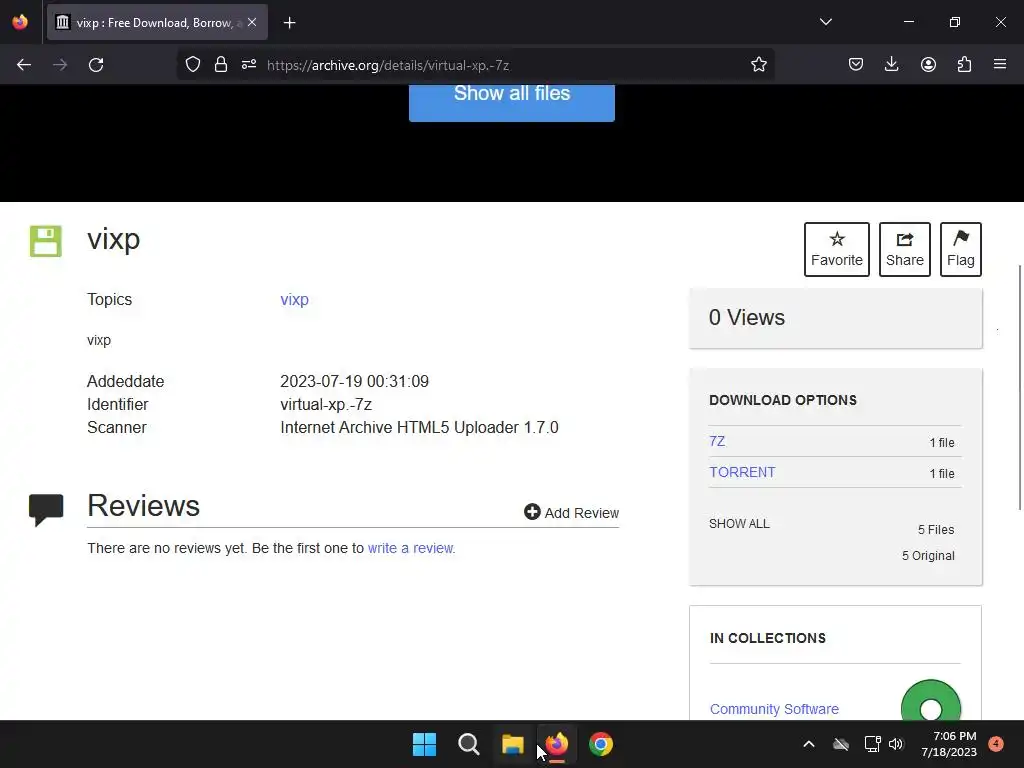1024x768 pixels.
Task: Open the vixp topic link
Action: coord(295,300)
